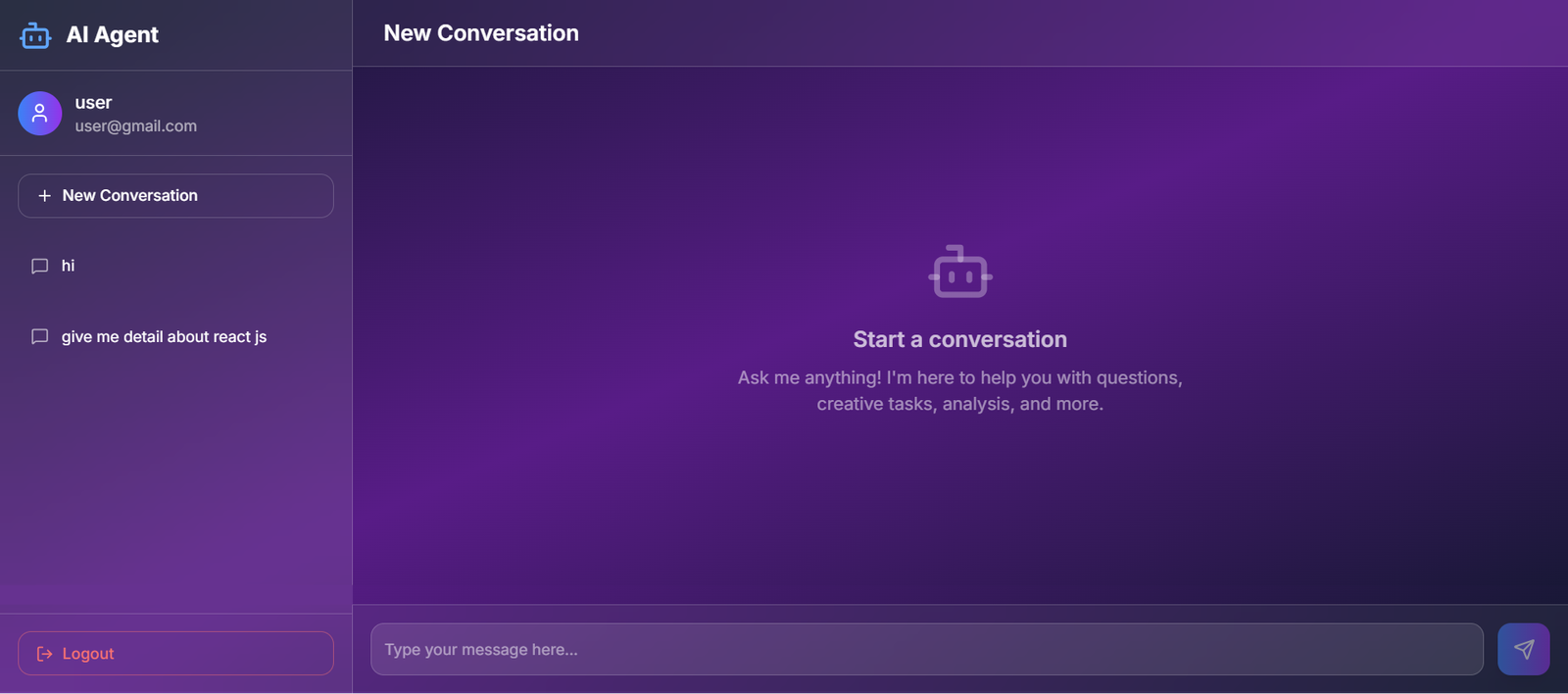The height and width of the screenshot is (694, 1568).
Task: Click empty sidebar space below conversation list
Action: click(x=175, y=480)
